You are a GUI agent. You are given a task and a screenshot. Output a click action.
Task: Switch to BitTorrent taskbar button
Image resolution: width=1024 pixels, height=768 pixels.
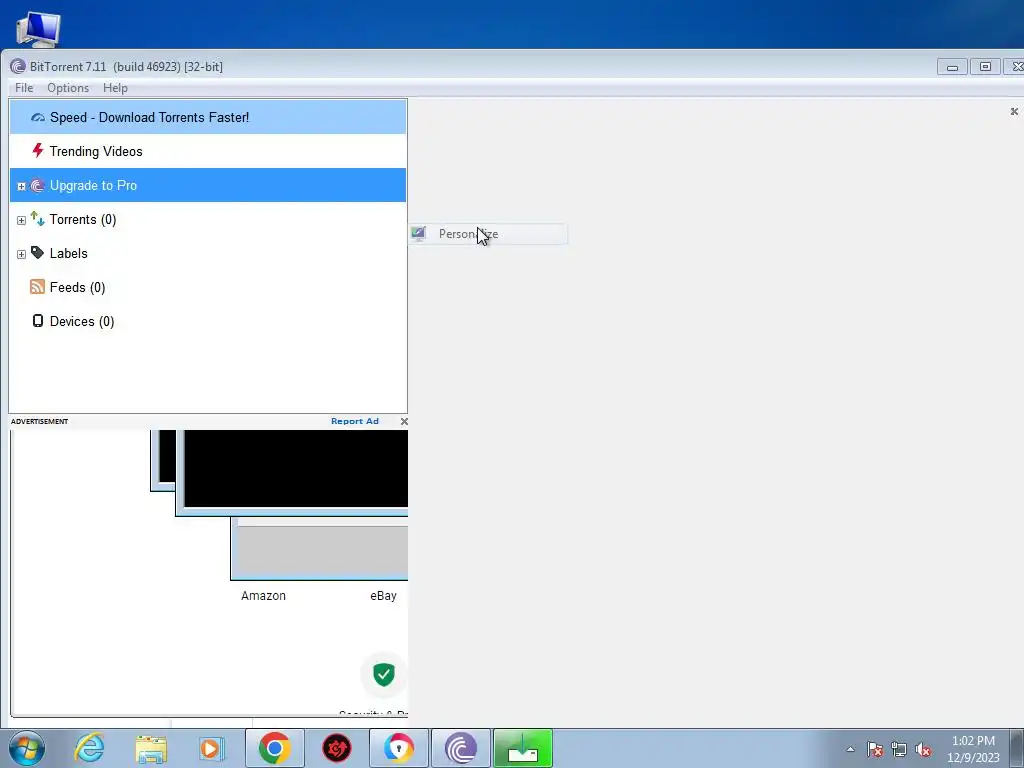(461, 748)
